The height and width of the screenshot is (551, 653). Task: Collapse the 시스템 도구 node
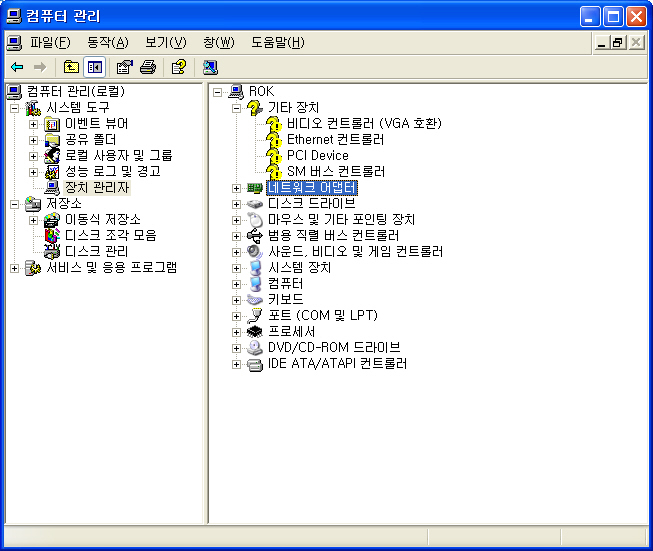pyautogui.click(x=15, y=108)
